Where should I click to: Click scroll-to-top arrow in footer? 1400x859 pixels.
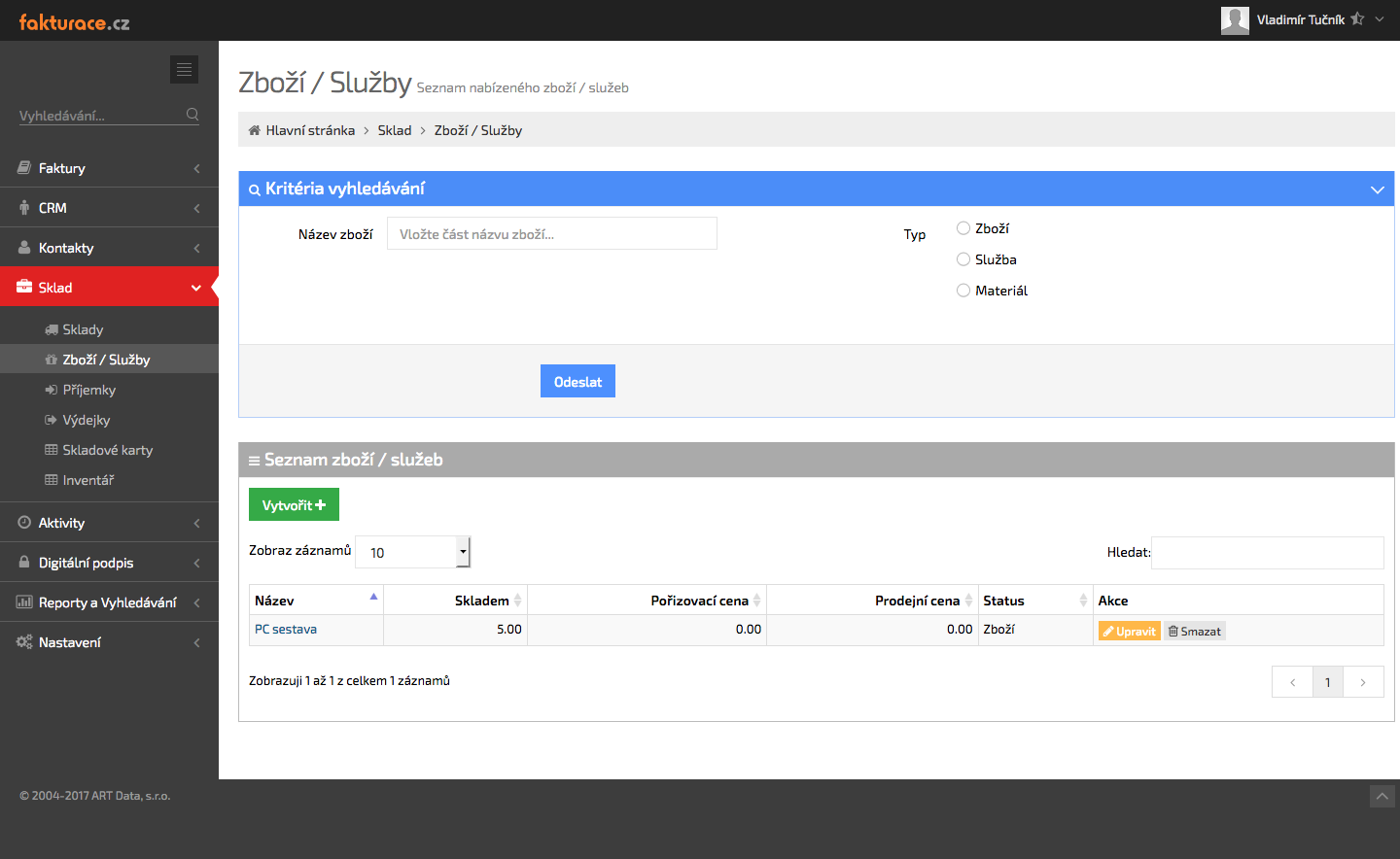[x=1382, y=797]
